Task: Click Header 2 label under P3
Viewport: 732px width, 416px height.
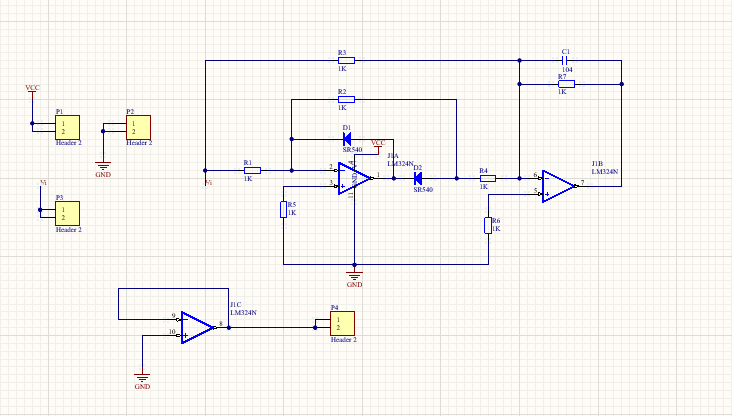Action: tap(69, 230)
